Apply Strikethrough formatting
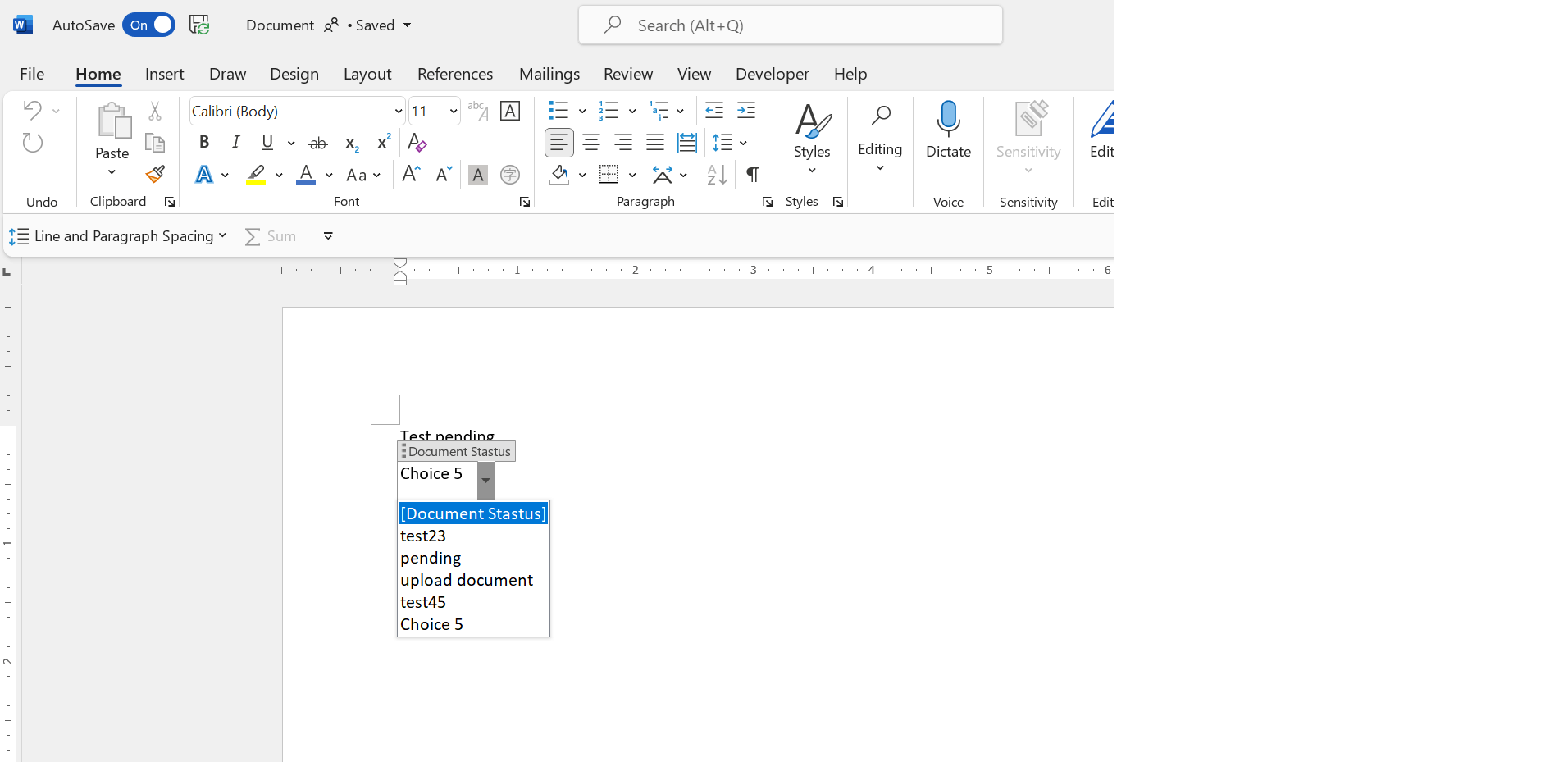 coord(318,142)
